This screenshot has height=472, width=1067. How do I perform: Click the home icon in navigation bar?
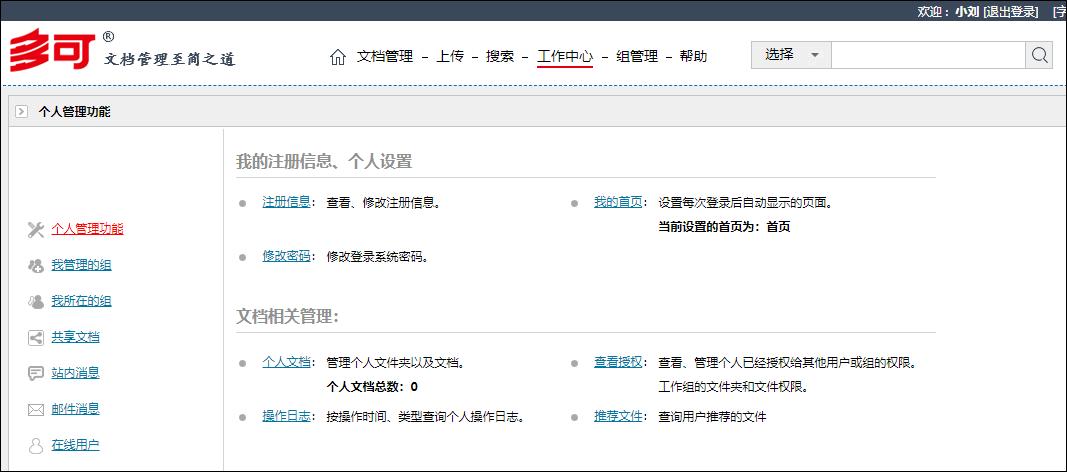(x=338, y=57)
